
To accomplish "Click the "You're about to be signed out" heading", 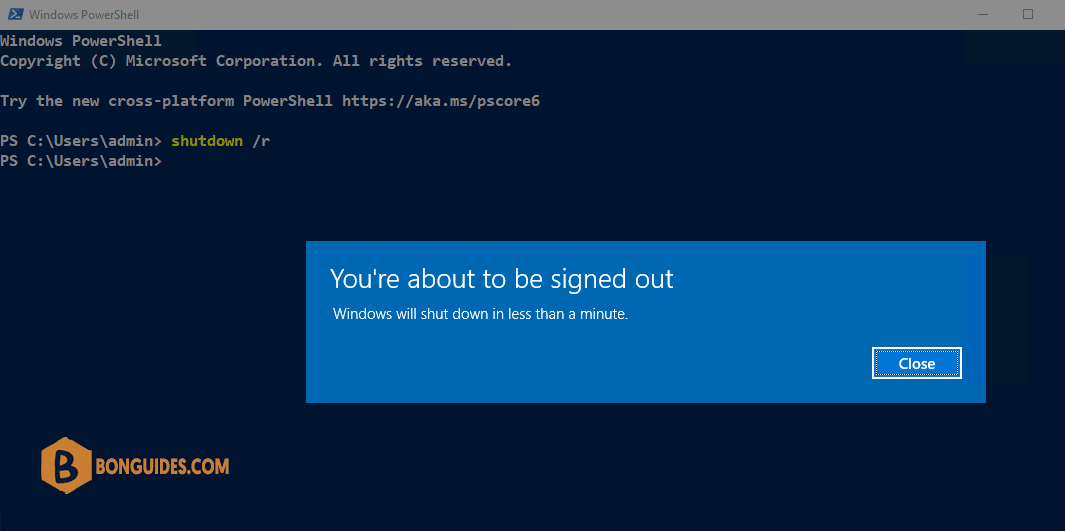I will [501, 279].
